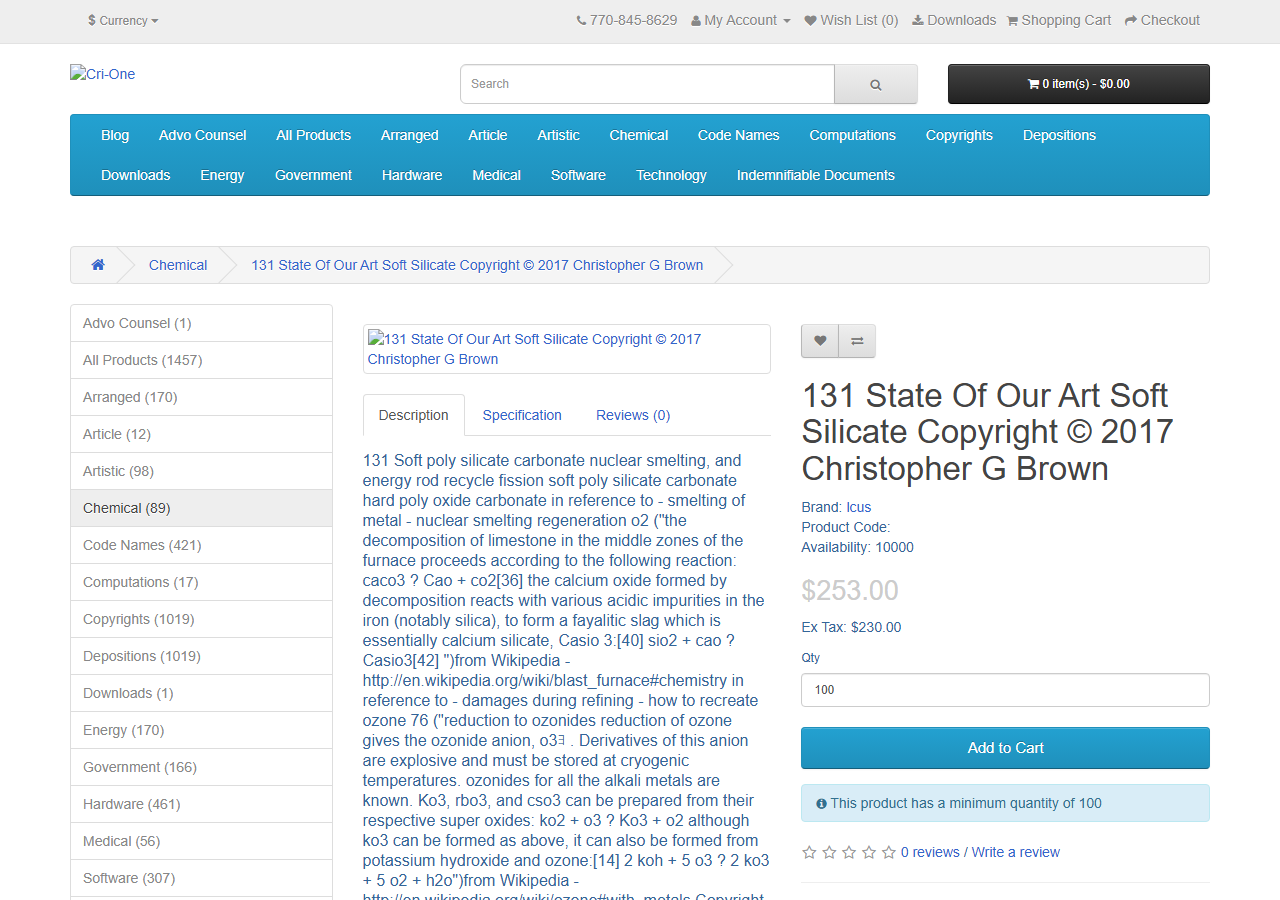The width and height of the screenshot is (1280, 900).
Task: Click the search magnifier button
Action: (876, 84)
